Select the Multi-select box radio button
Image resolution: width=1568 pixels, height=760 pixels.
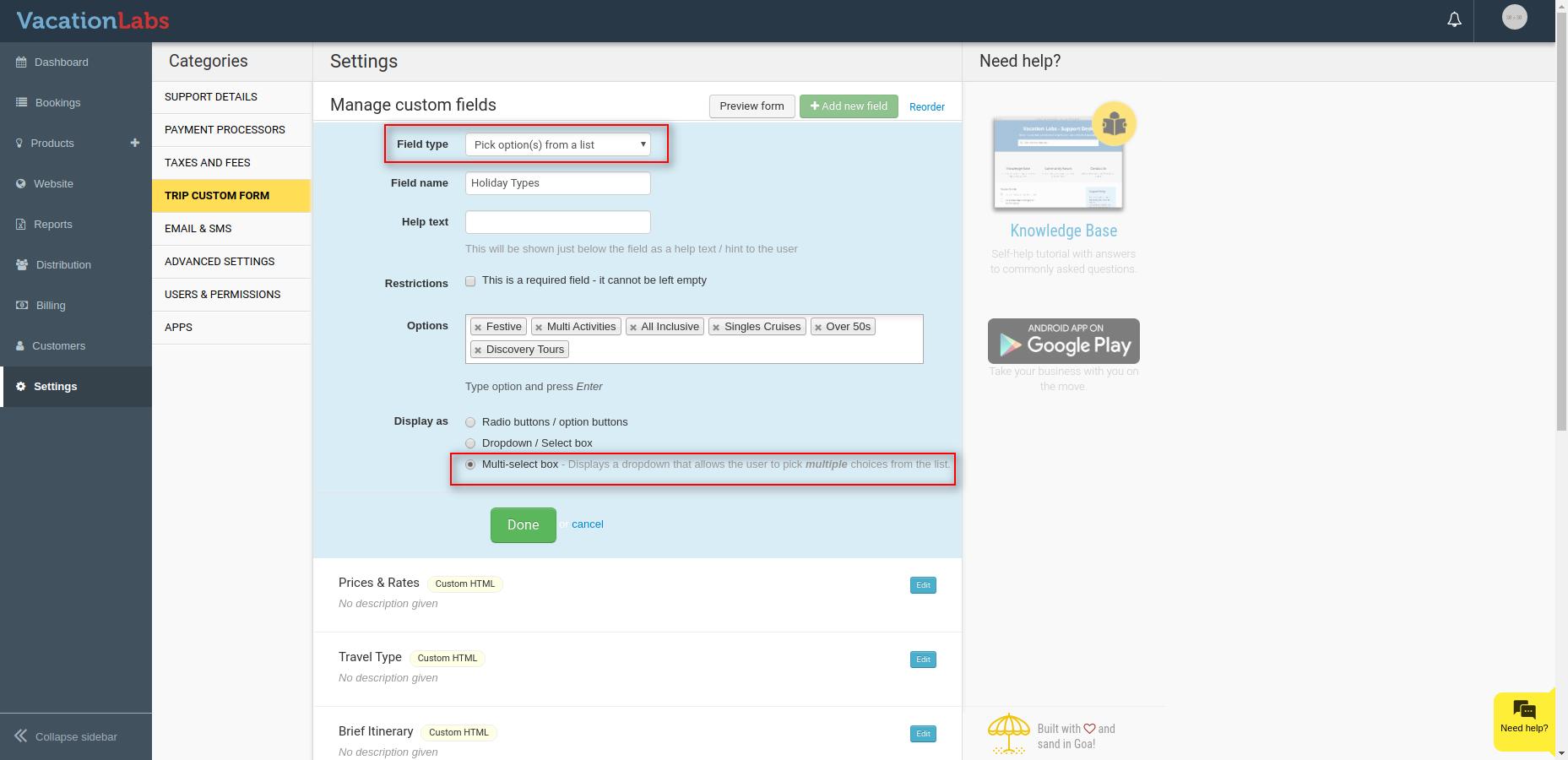coord(470,464)
